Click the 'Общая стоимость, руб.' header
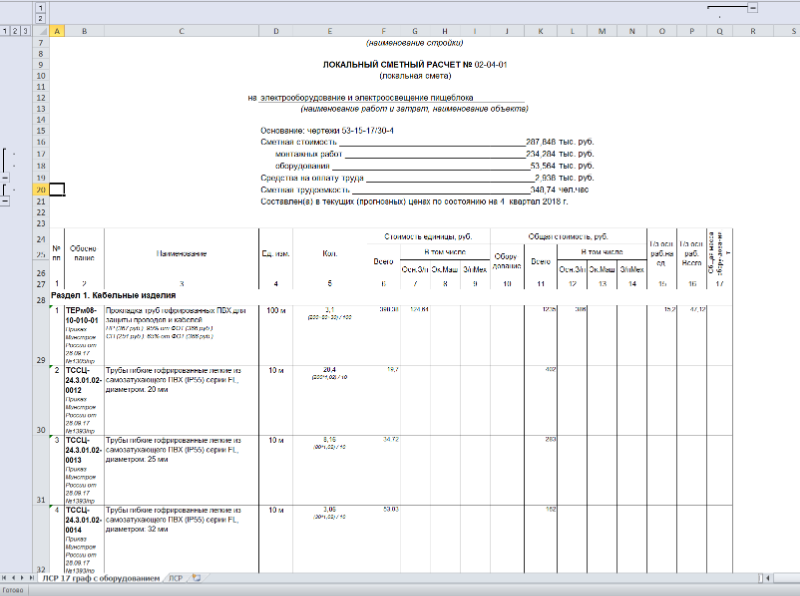 tap(568, 237)
